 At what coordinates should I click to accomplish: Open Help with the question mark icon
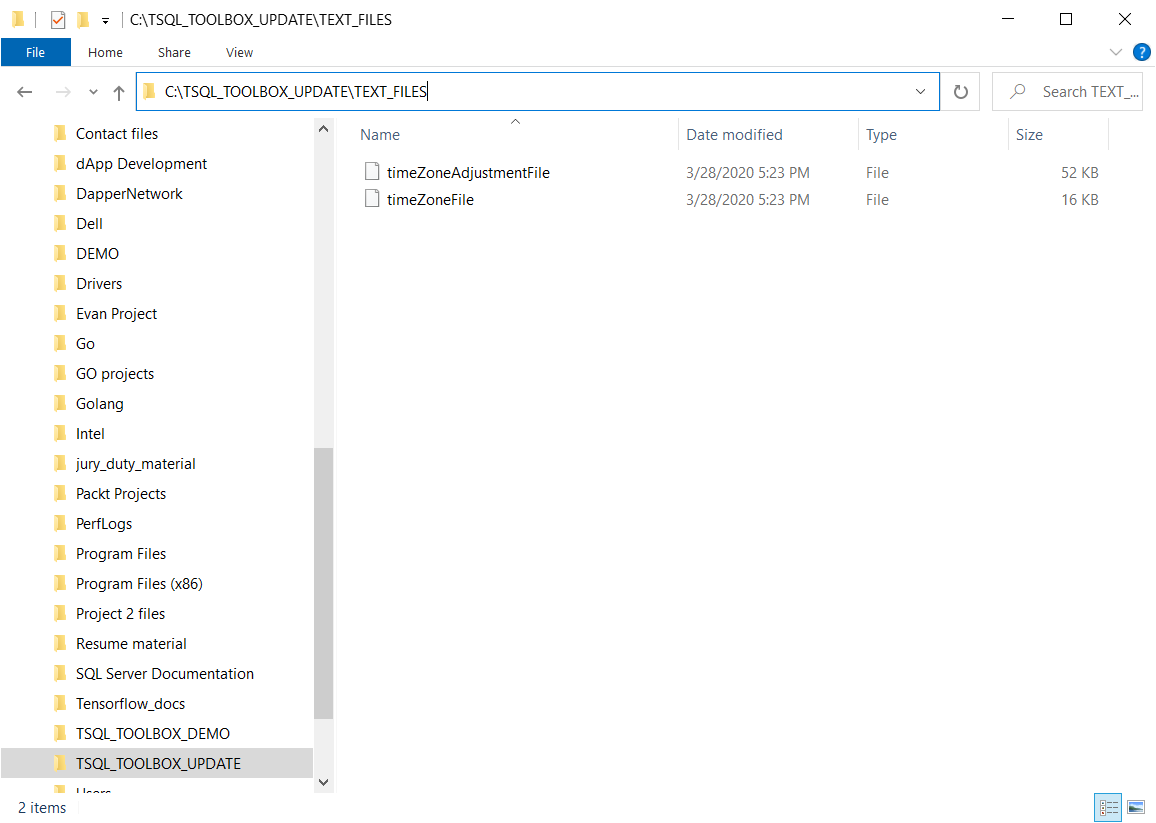tap(1141, 52)
